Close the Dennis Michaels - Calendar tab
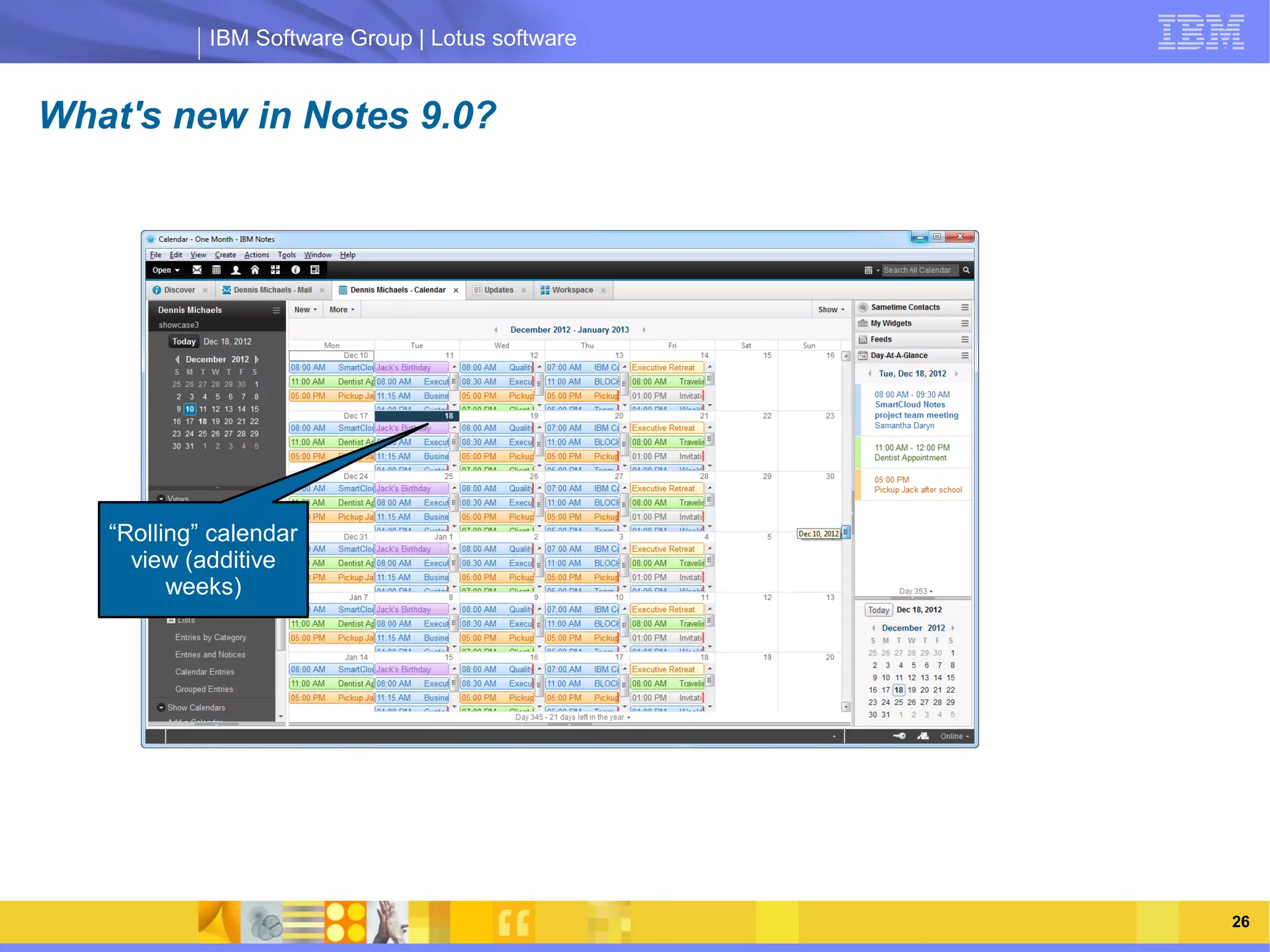The height and width of the screenshot is (952, 1270). [x=456, y=290]
